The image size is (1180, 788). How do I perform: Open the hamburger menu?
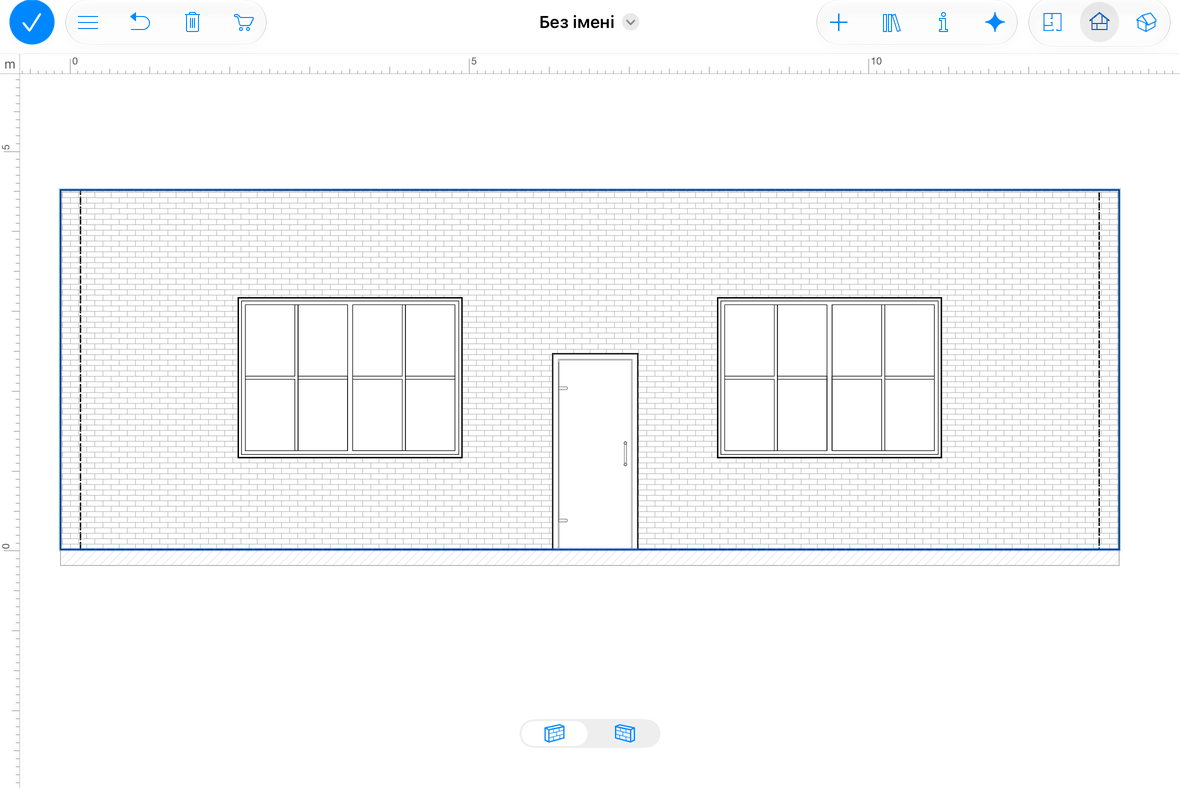[x=88, y=23]
